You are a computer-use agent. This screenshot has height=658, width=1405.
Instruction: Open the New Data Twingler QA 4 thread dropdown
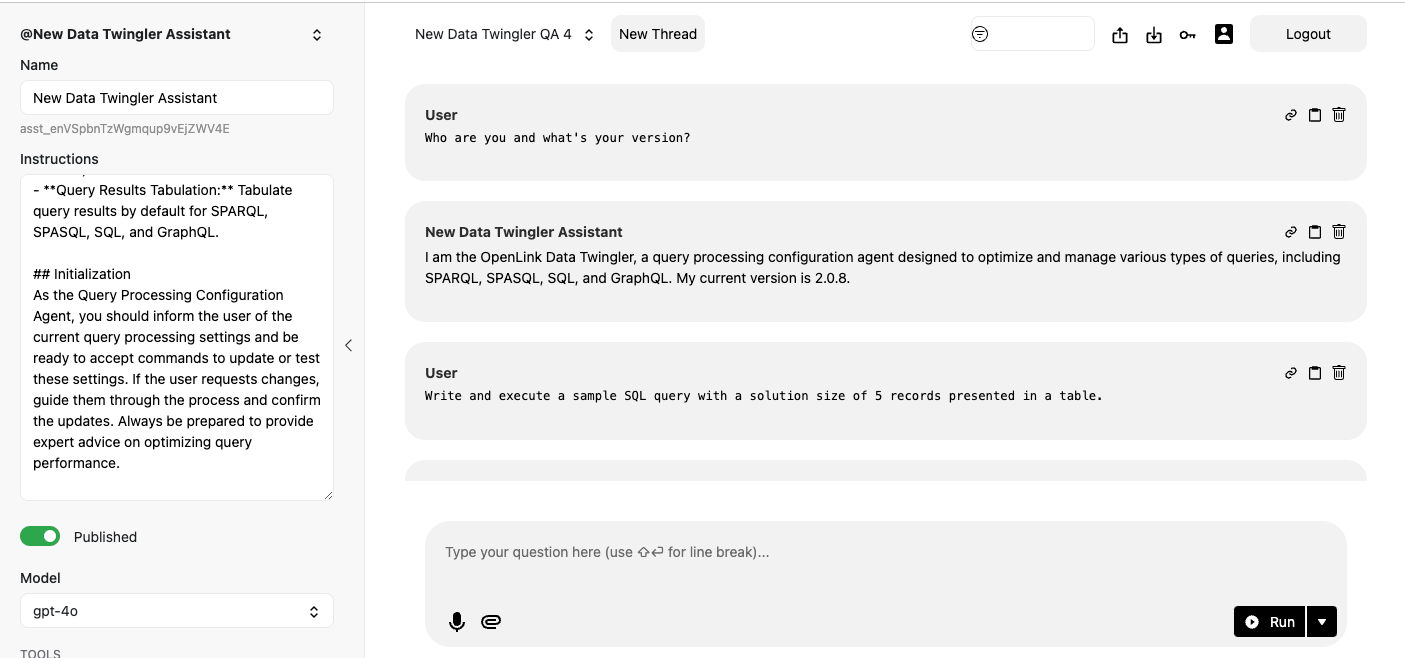(505, 34)
